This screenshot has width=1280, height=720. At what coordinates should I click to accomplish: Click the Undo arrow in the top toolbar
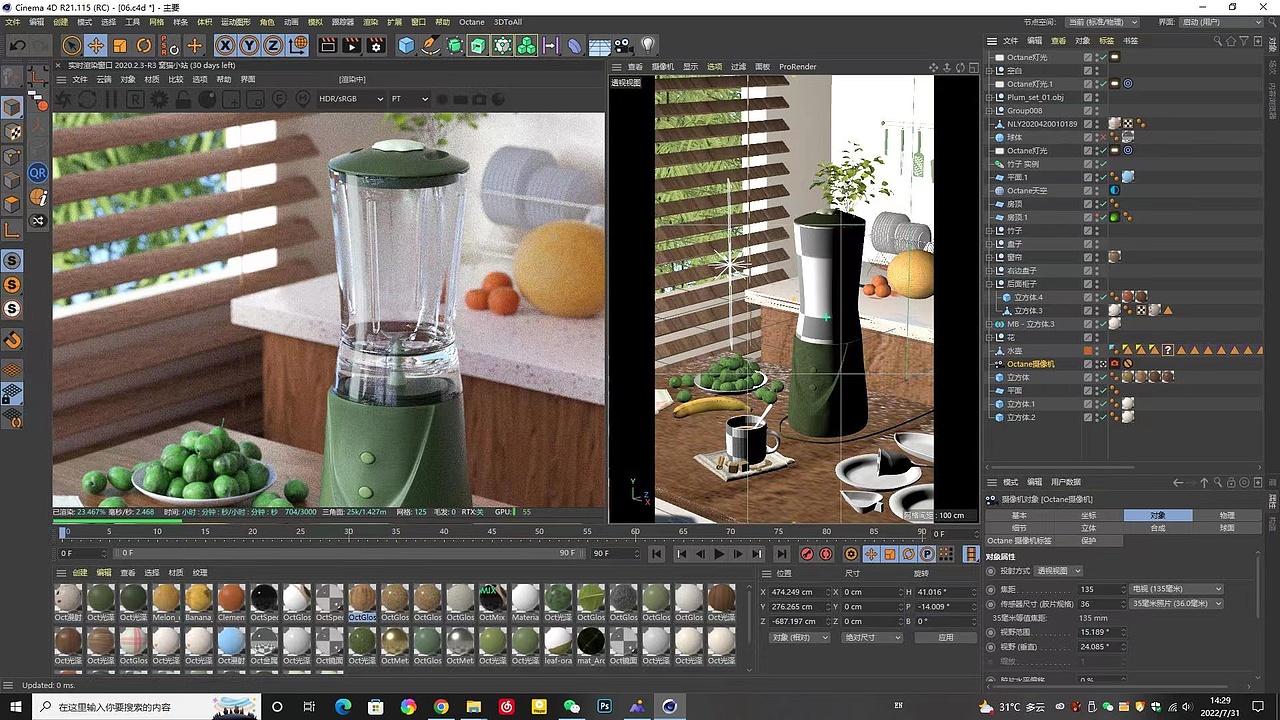(x=18, y=45)
